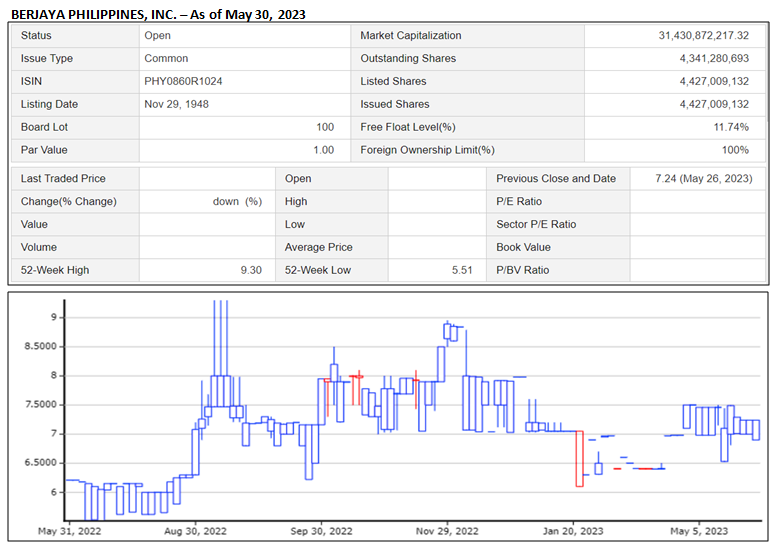Viewport: 773px width, 545px height.
Task: Select the Outstanding Shares label
Action: pyautogui.click(x=408, y=58)
